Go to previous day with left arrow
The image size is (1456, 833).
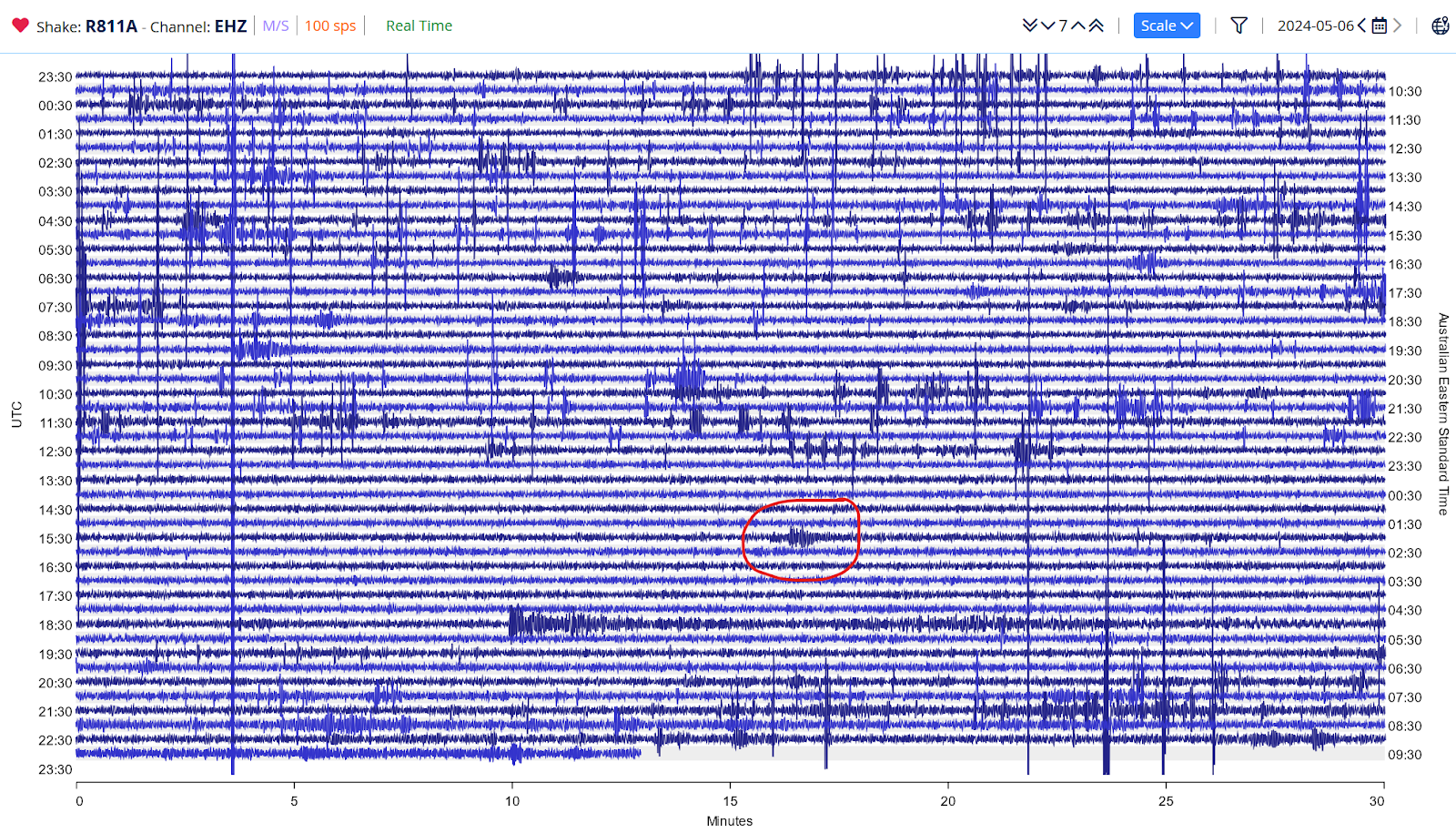(x=1362, y=25)
